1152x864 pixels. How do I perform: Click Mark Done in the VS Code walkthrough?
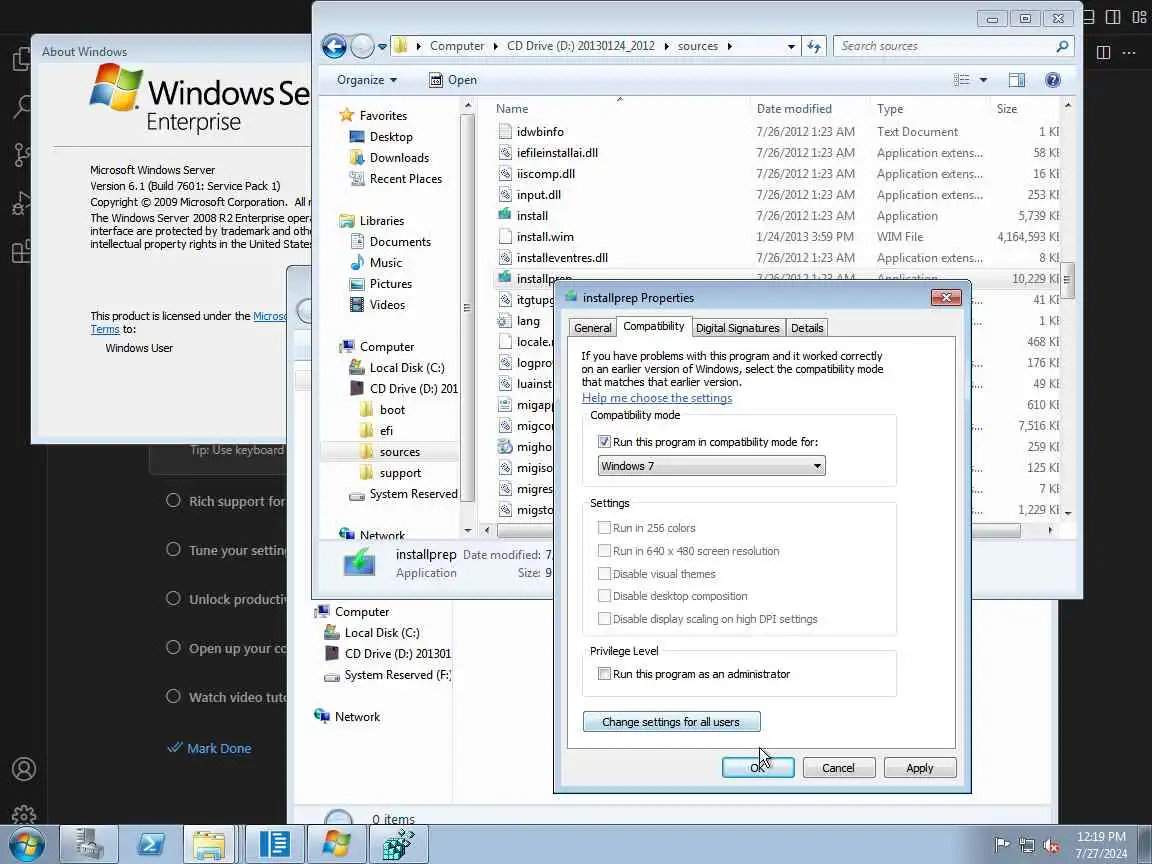tap(209, 748)
